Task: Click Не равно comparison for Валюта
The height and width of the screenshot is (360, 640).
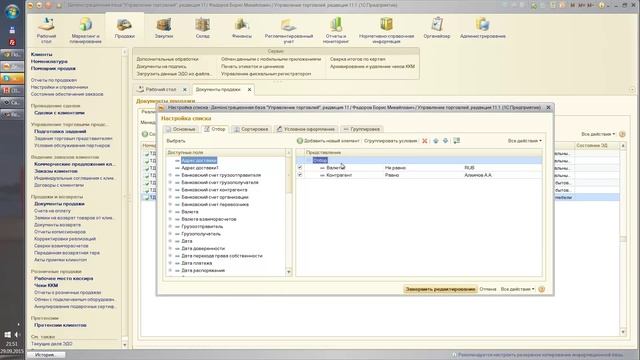Action: coord(395,168)
